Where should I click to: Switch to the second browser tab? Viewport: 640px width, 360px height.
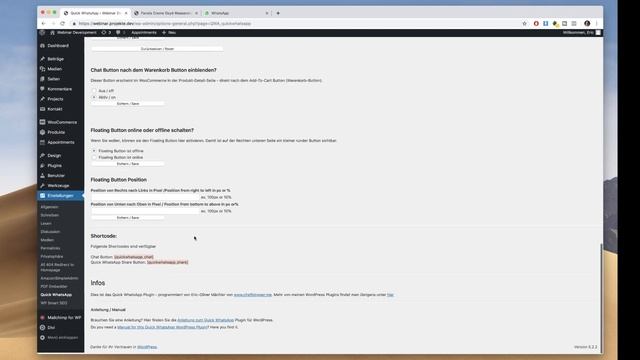[165, 13]
